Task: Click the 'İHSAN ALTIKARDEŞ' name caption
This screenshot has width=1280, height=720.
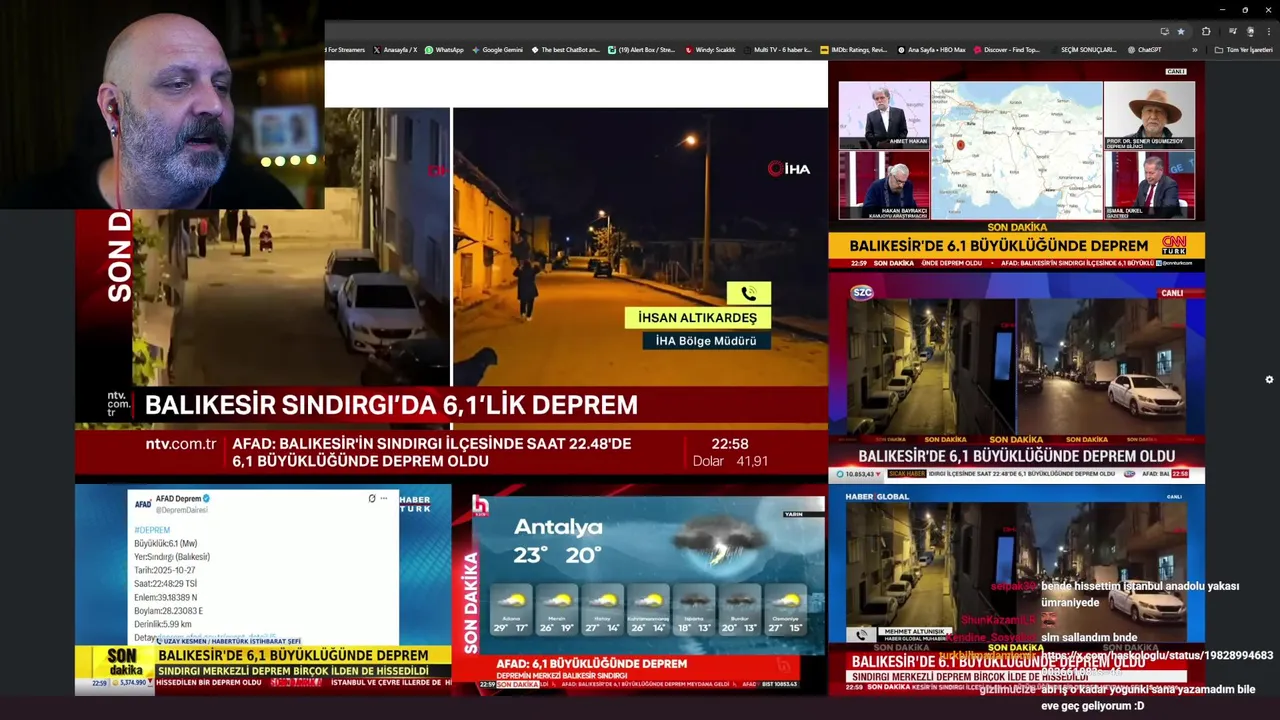Action: [698, 318]
